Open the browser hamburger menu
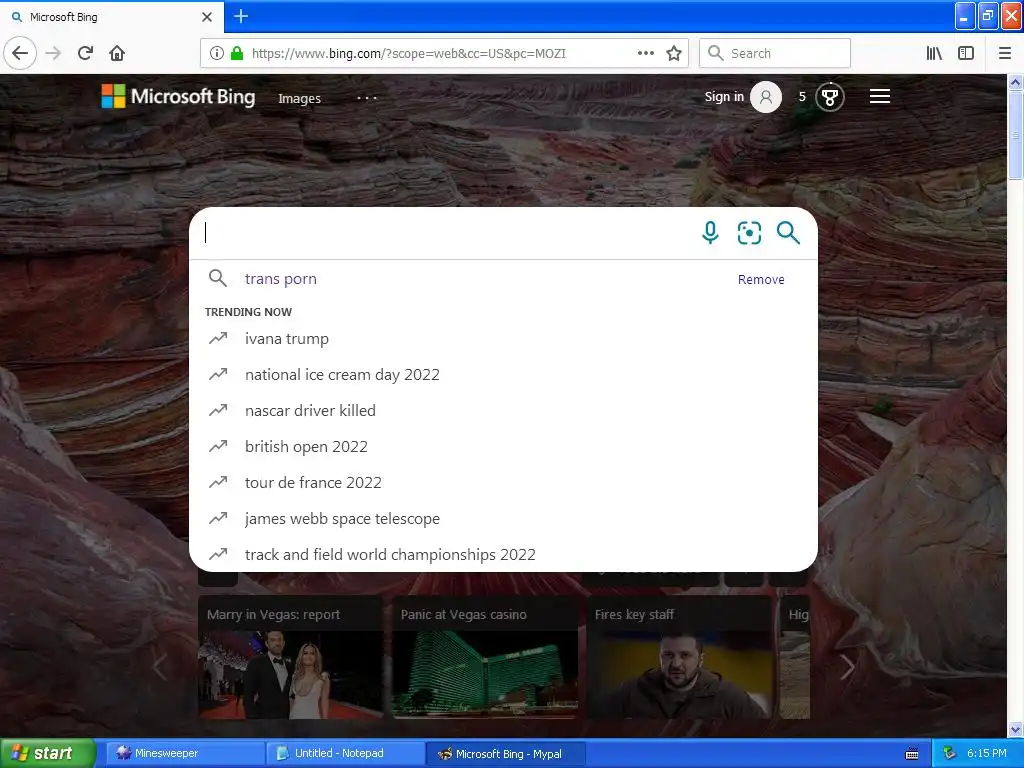Viewport: 1024px width, 768px height. (x=1005, y=53)
